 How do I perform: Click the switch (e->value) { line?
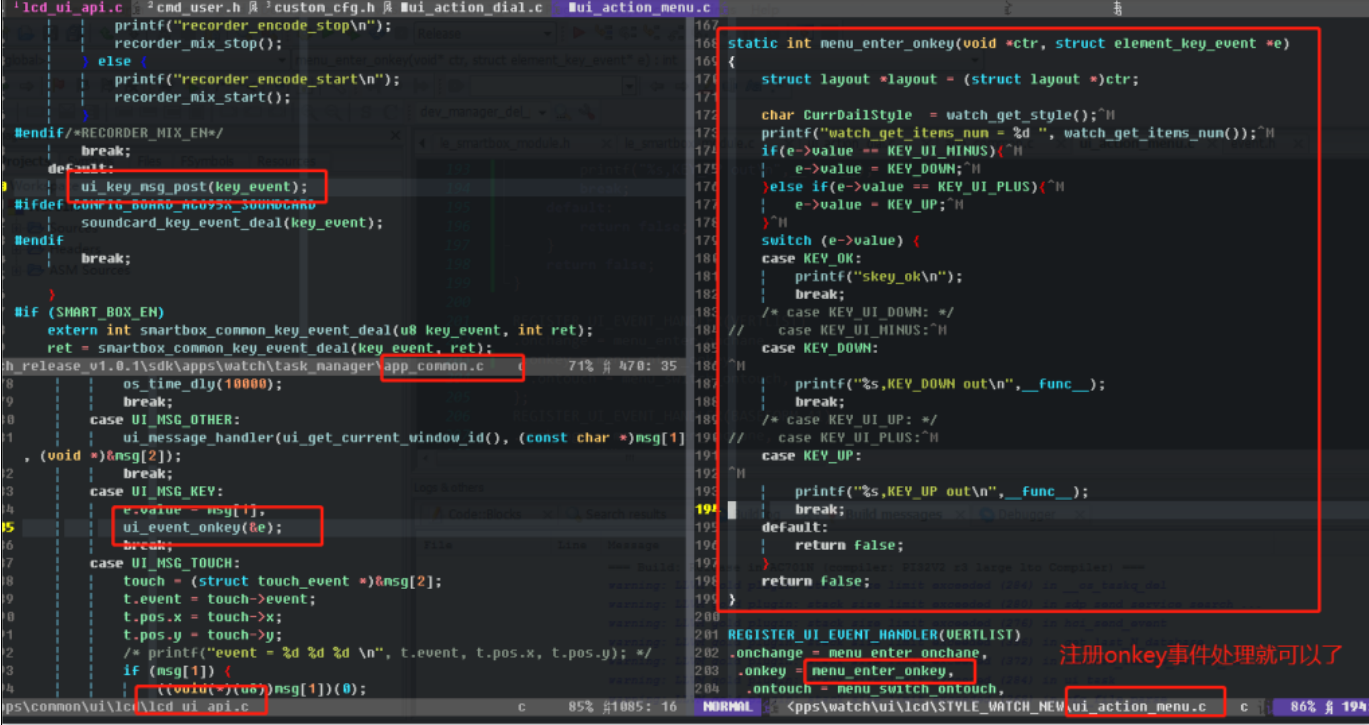pyautogui.click(x=840, y=240)
